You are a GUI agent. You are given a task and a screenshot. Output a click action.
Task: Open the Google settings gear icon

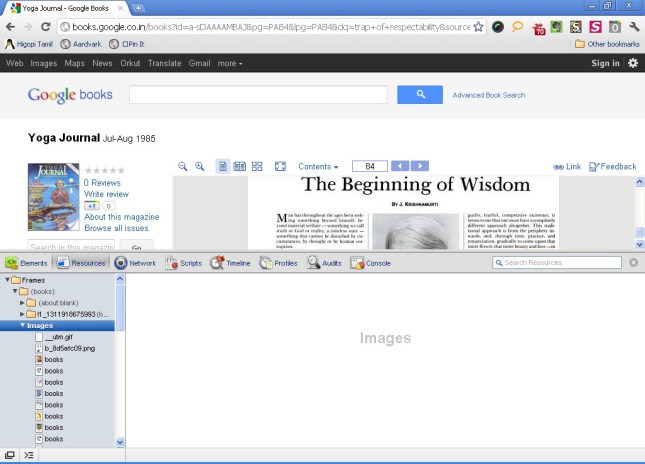click(632, 63)
